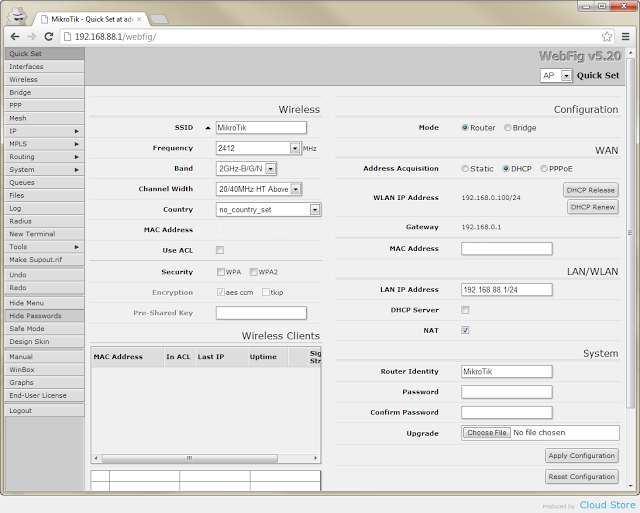Toggle the NAT checkbox
The height and width of the screenshot is (513, 640).
pos(465,330)
